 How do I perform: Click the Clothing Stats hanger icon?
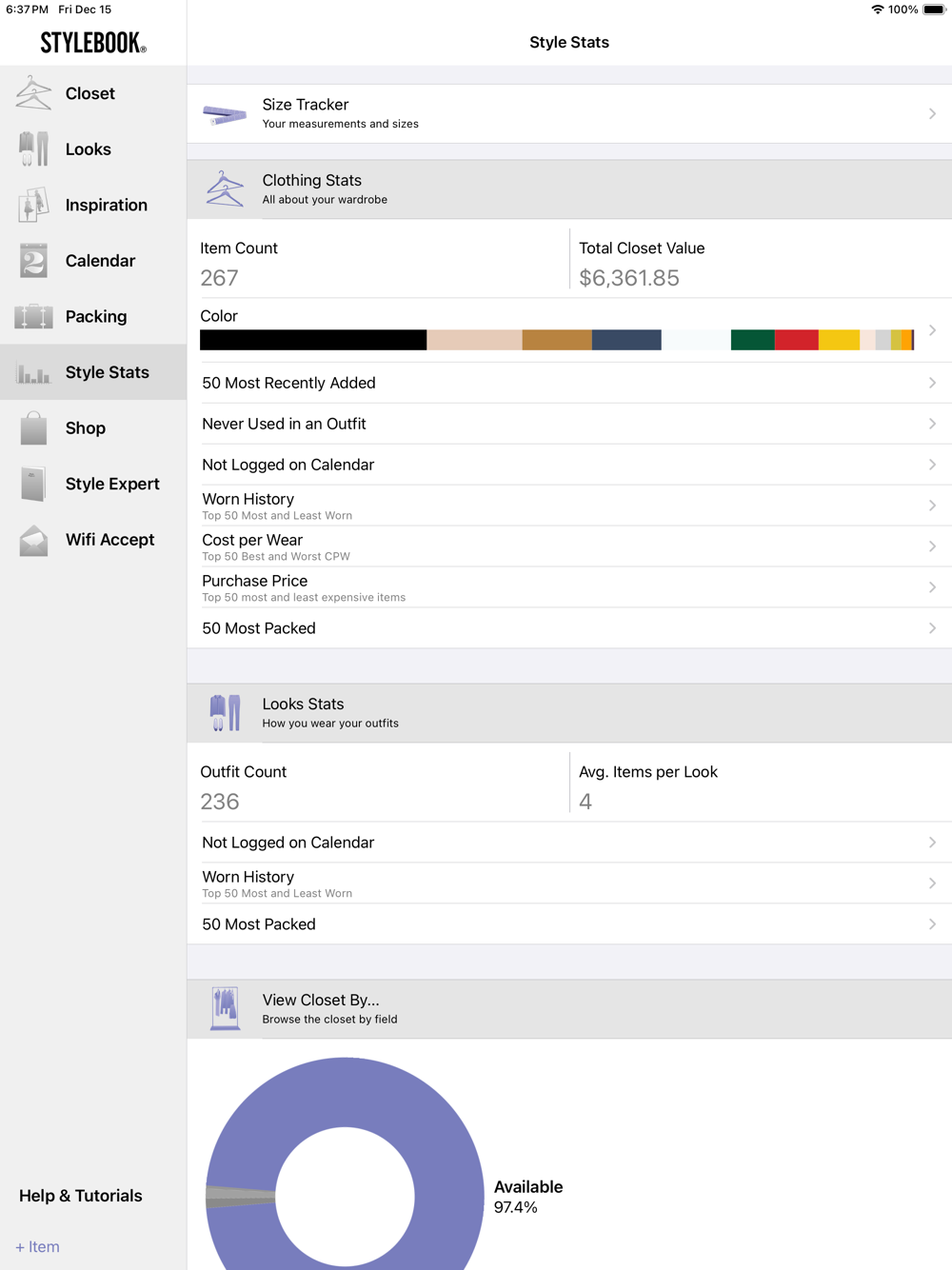click(225, 189)
